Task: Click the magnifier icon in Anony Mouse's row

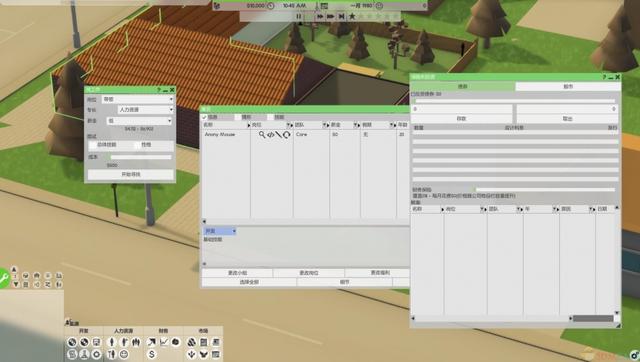Action: (x=262, y=134)
